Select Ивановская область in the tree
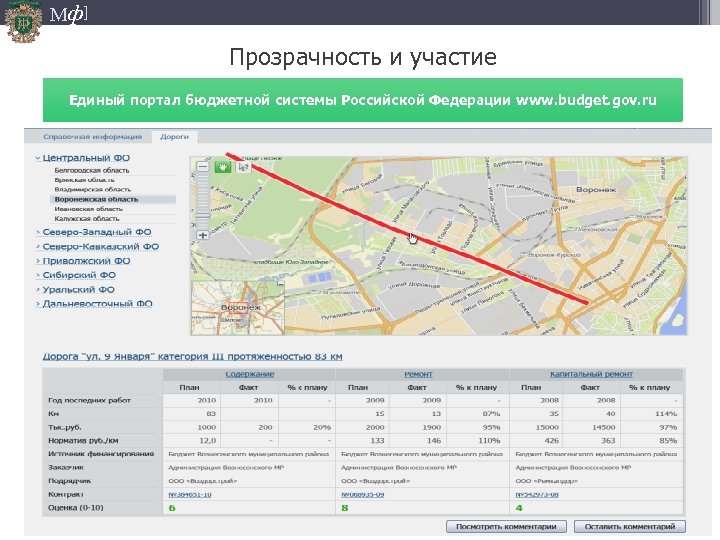The width and height of the screenshot is (720, 540). click(x=89, y=209)
